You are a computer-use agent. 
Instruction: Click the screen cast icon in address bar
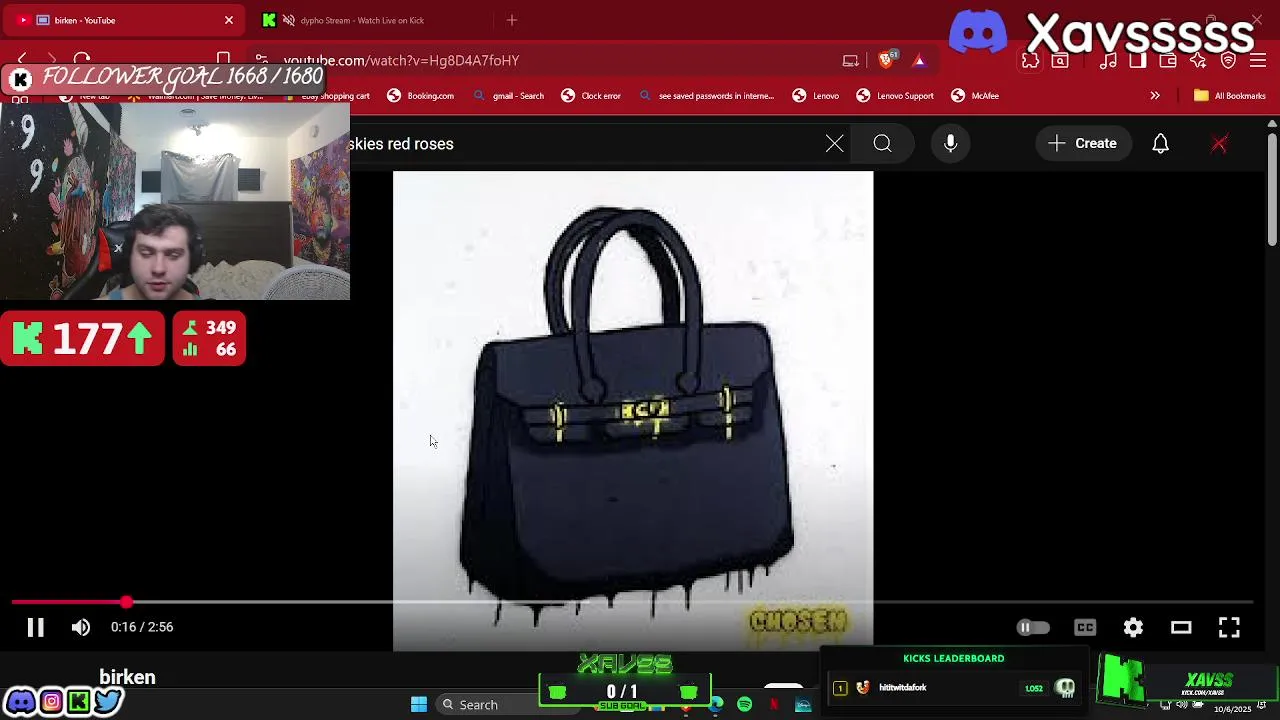(851, 61)
